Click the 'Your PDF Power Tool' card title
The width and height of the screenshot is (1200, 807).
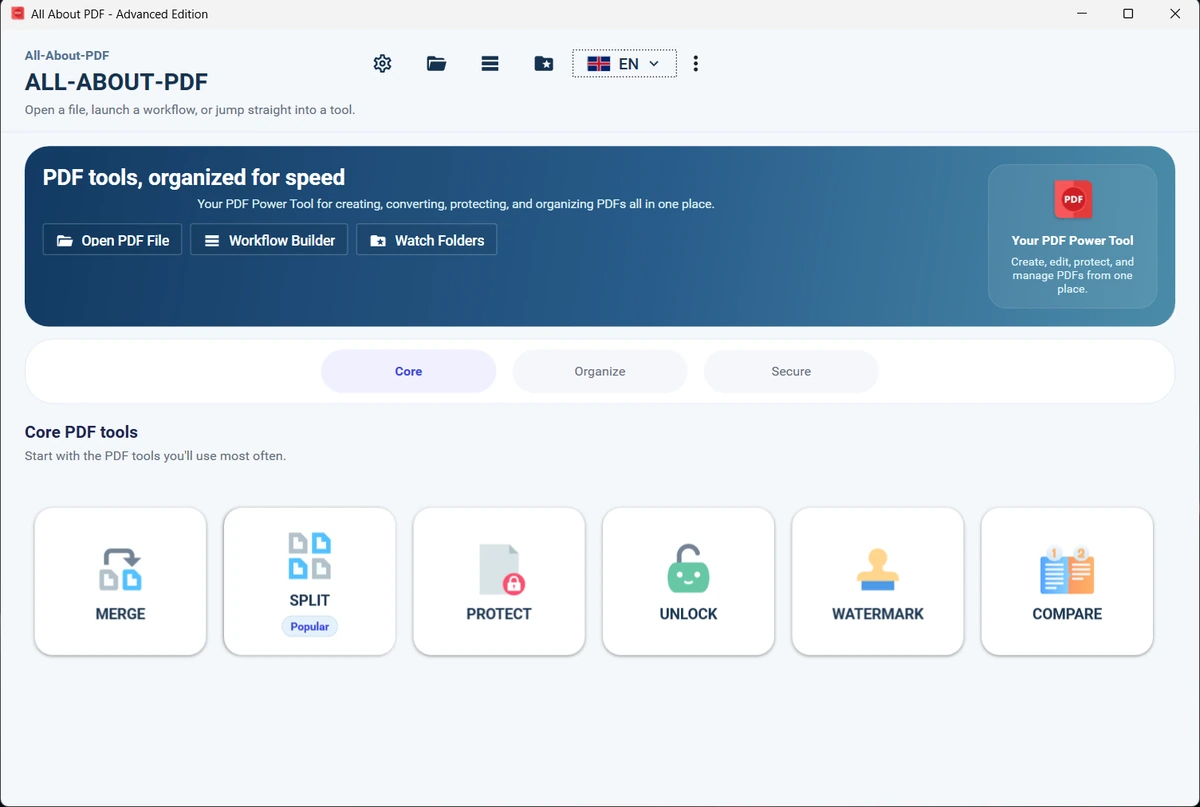pyautogui.click(x=1072, y=240)
